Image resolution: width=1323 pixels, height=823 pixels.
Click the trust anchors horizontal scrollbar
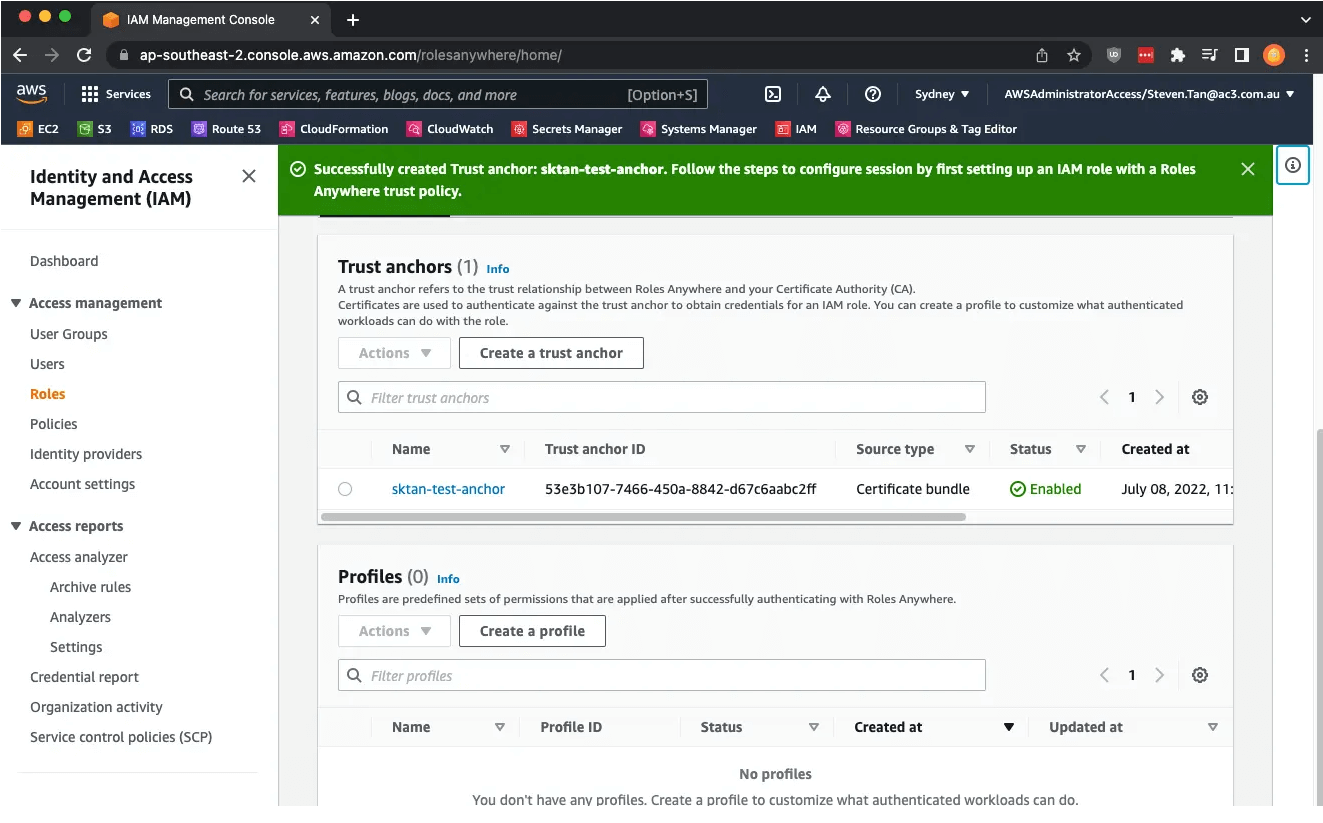tap(643, 517)
